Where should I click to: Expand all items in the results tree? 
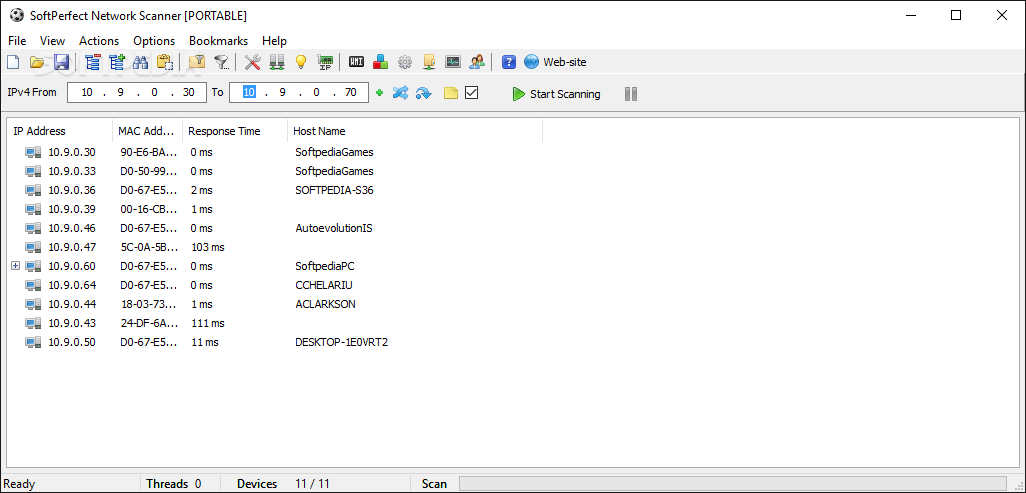tap(116, 62)
